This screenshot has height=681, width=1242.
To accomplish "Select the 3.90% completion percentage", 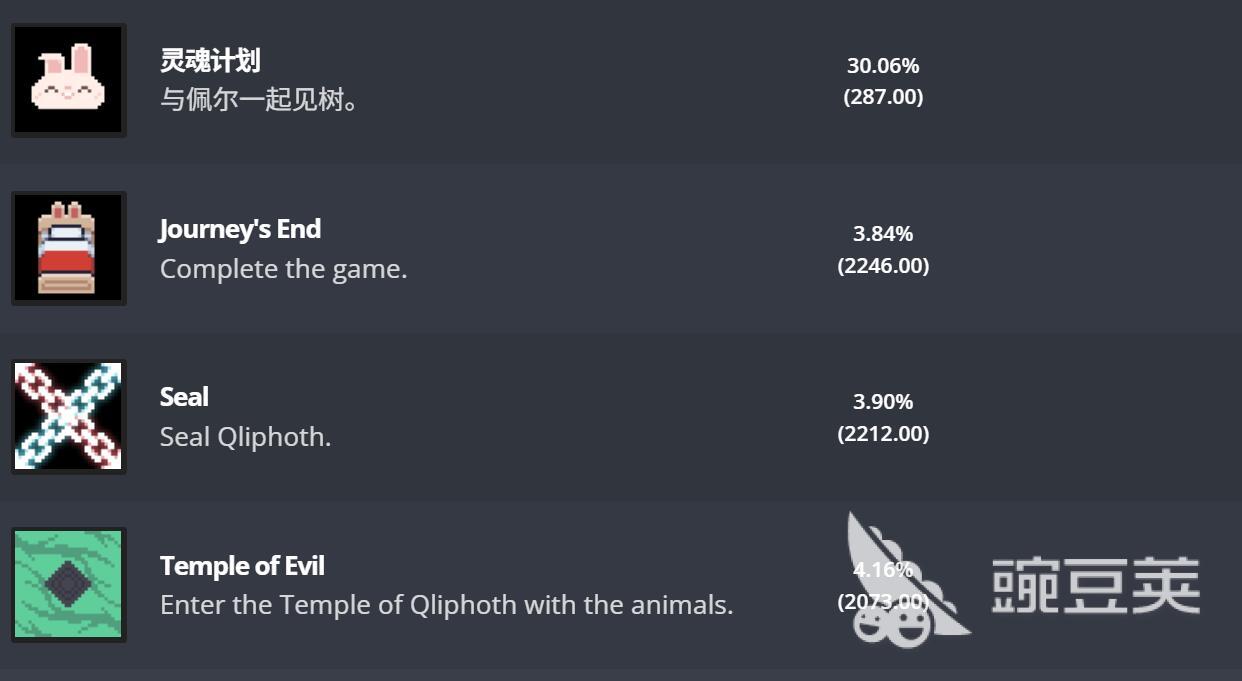I will 883,402.
